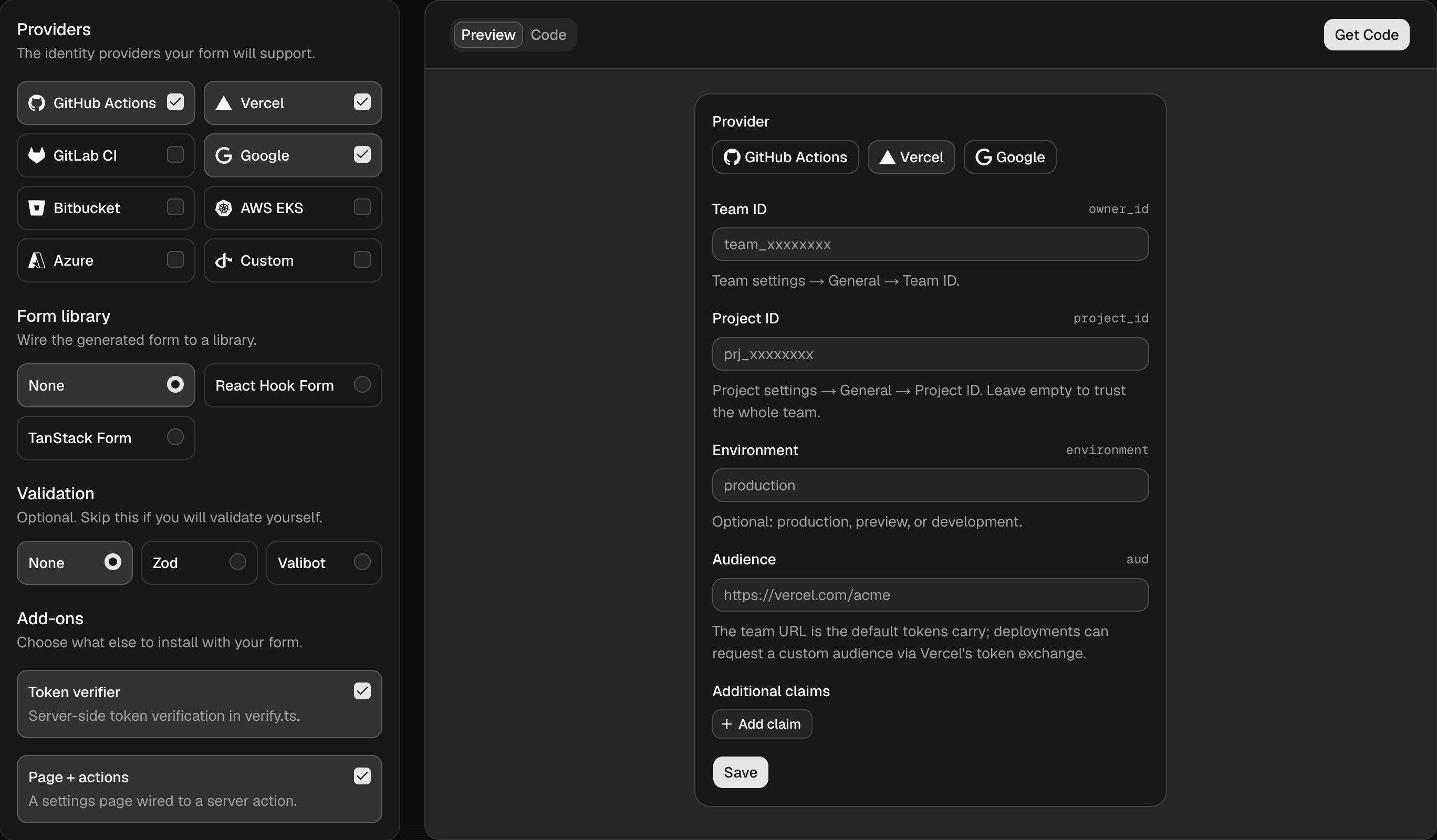This screenshot has width=1437, height=840.
Task: Click the aud claim label
Action: (x=1137, y=560)
